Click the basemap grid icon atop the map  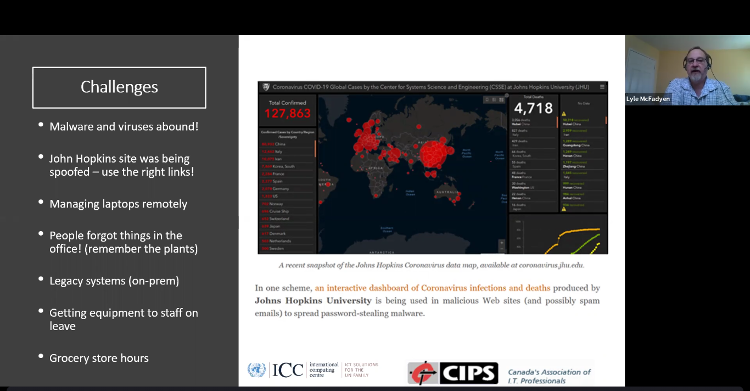click(501, 100)
